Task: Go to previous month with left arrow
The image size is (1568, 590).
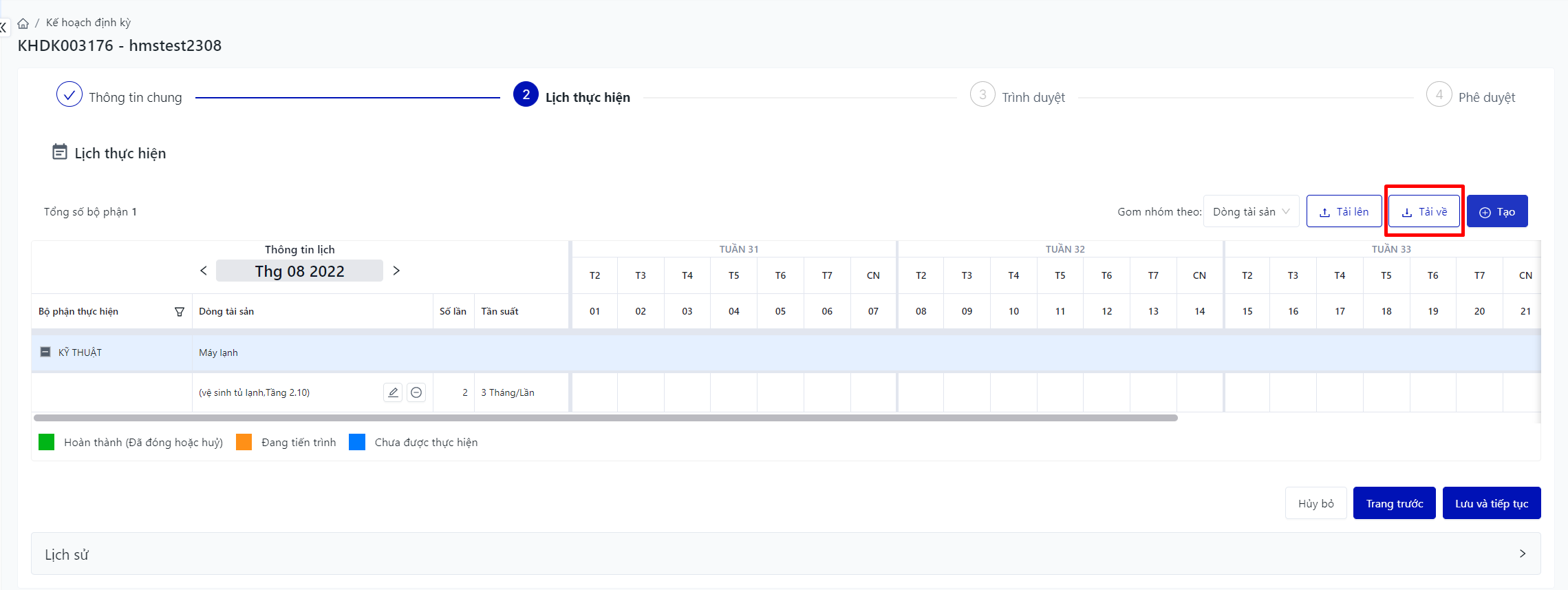Action: coord(204,271)
